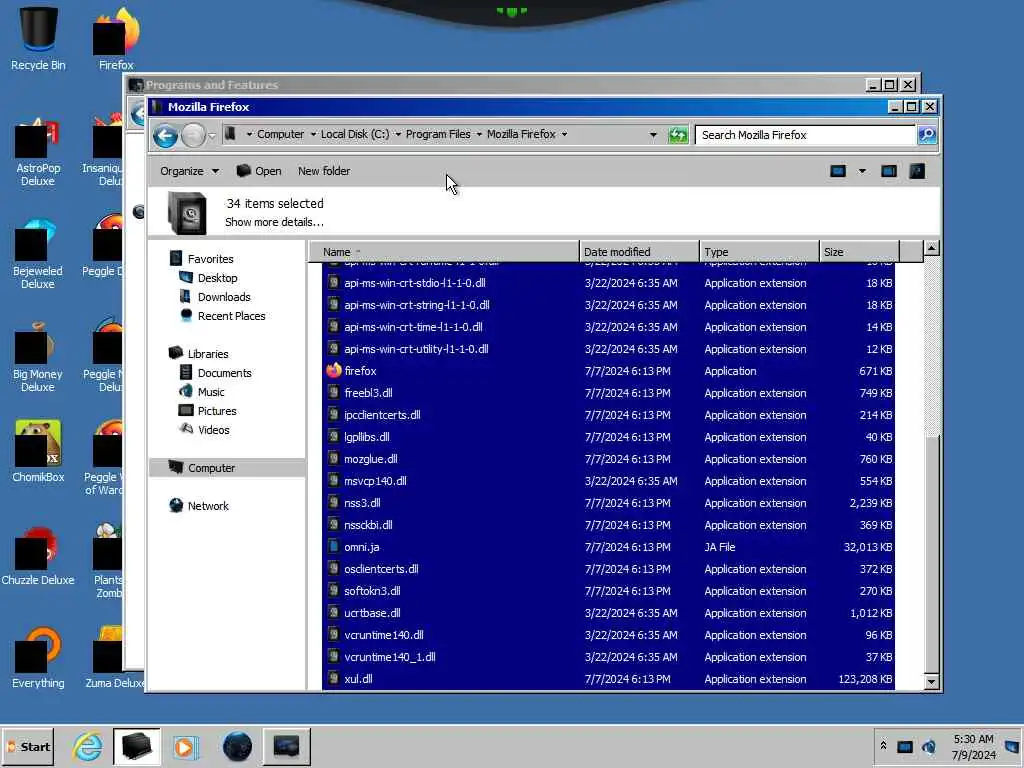Sort by the Type column header

[759, 251]
